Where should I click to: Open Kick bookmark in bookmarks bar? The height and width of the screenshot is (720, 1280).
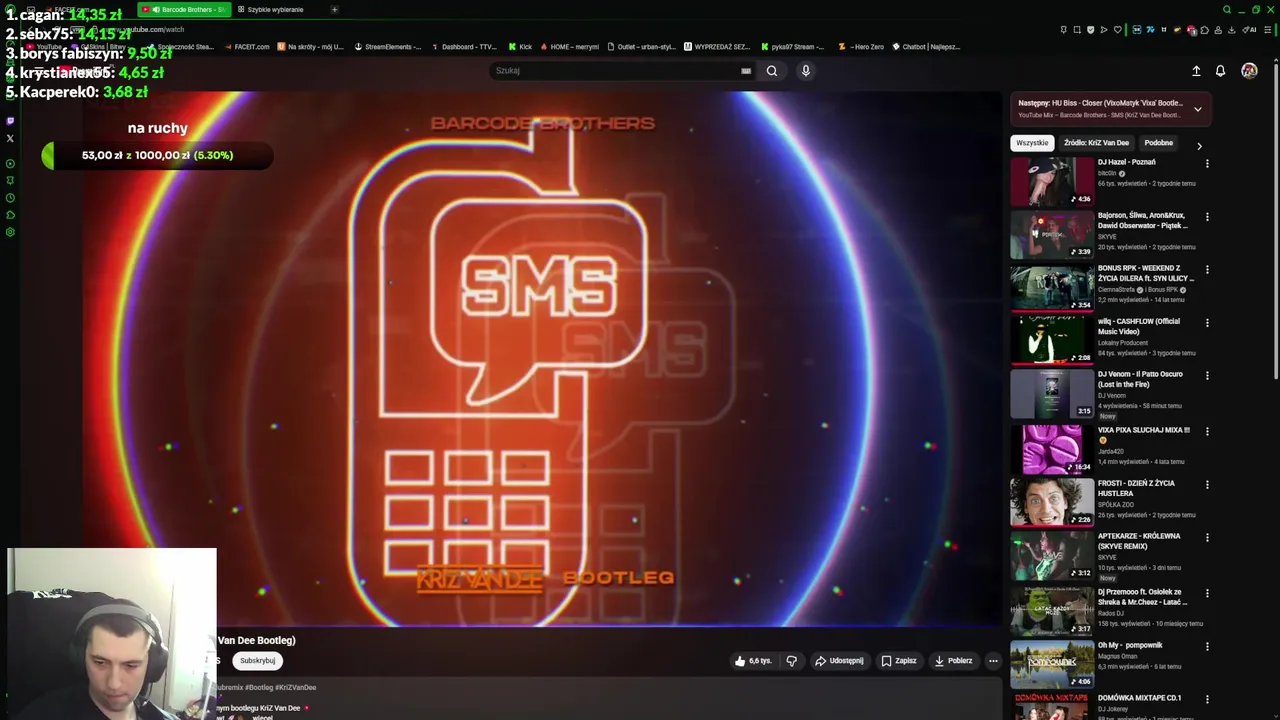520,47
